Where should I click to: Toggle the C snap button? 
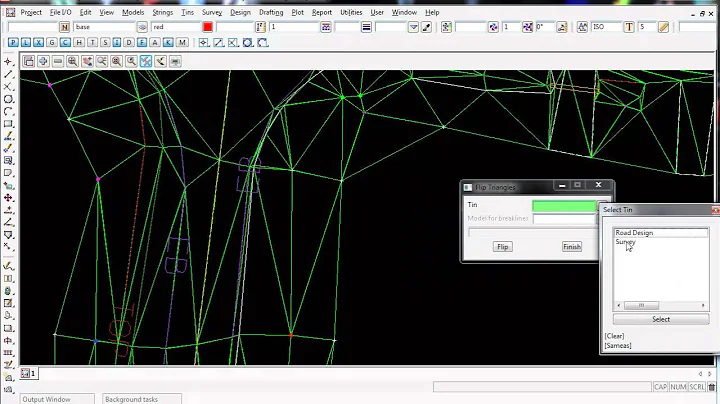65,43
